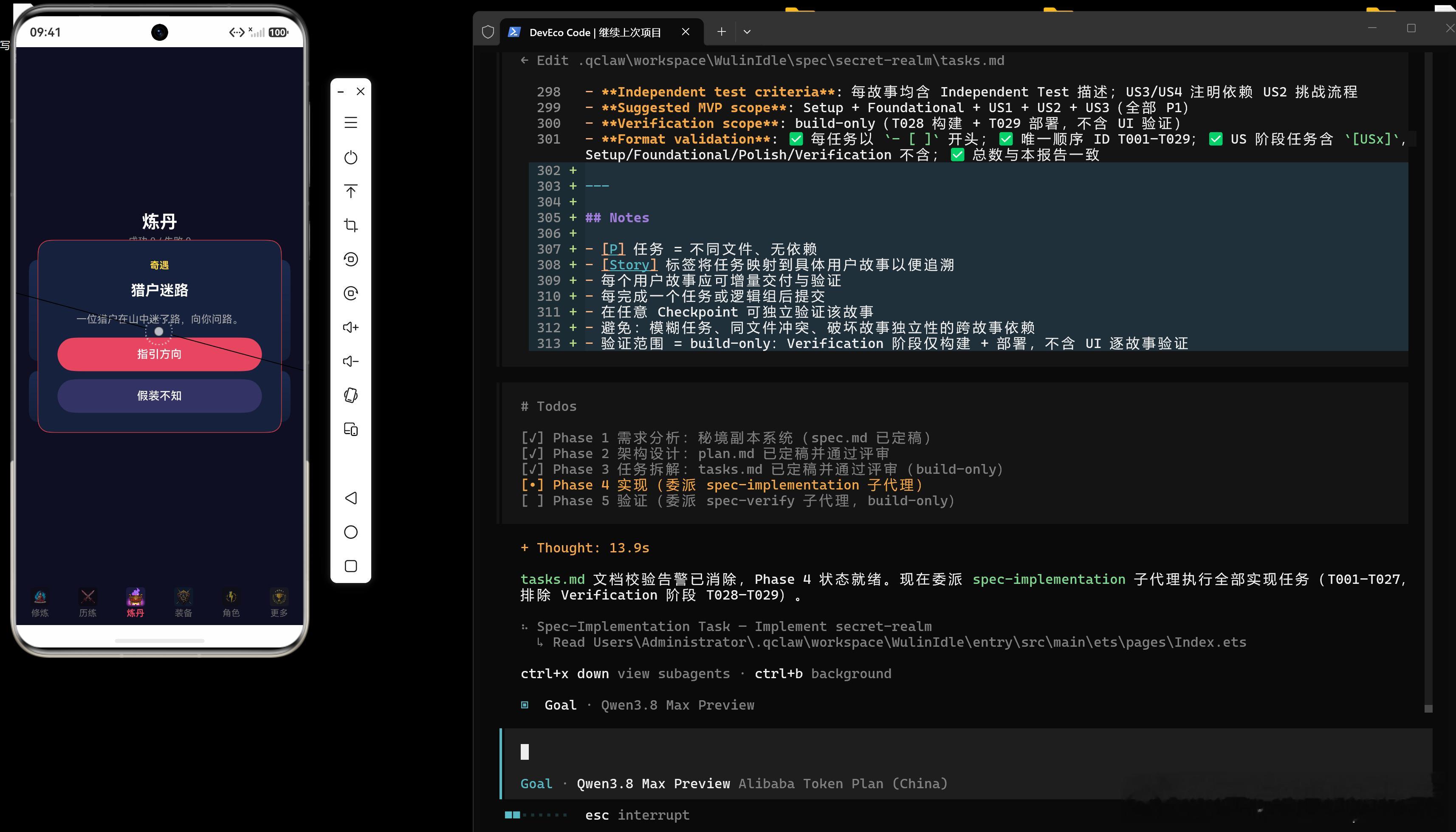The image size is (1456, 832).
Task: Take a screenshot with the crop icon
Action: [351, 225]
